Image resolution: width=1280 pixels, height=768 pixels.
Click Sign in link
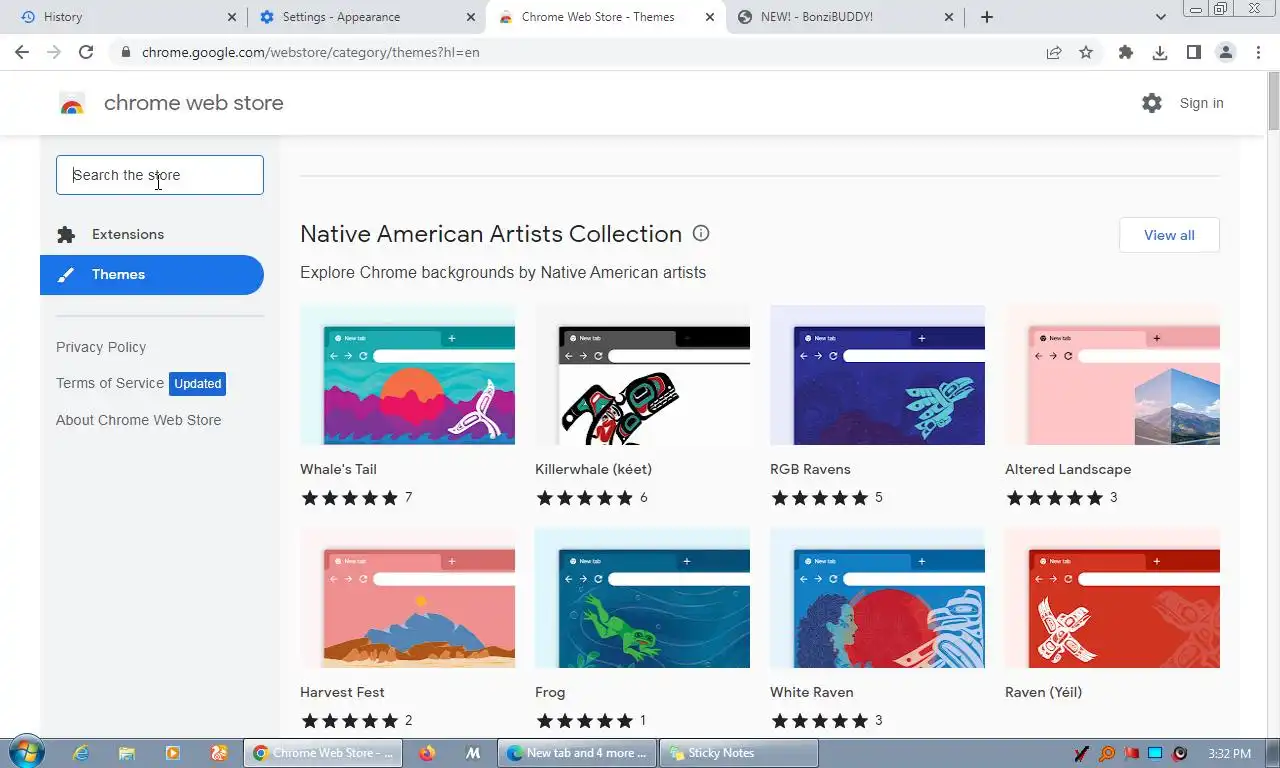(1201, 103)
